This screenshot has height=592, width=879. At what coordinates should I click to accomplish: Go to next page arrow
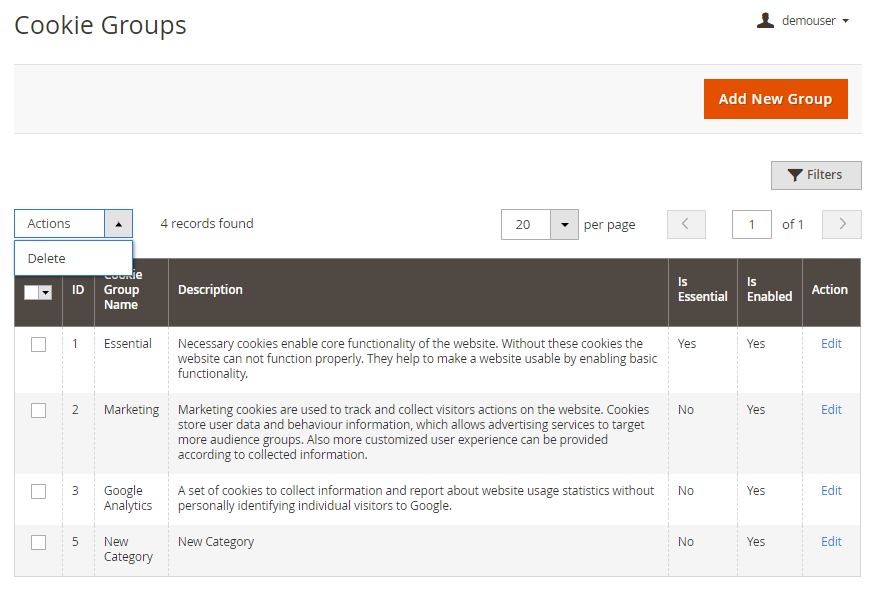tap(842, 224)
